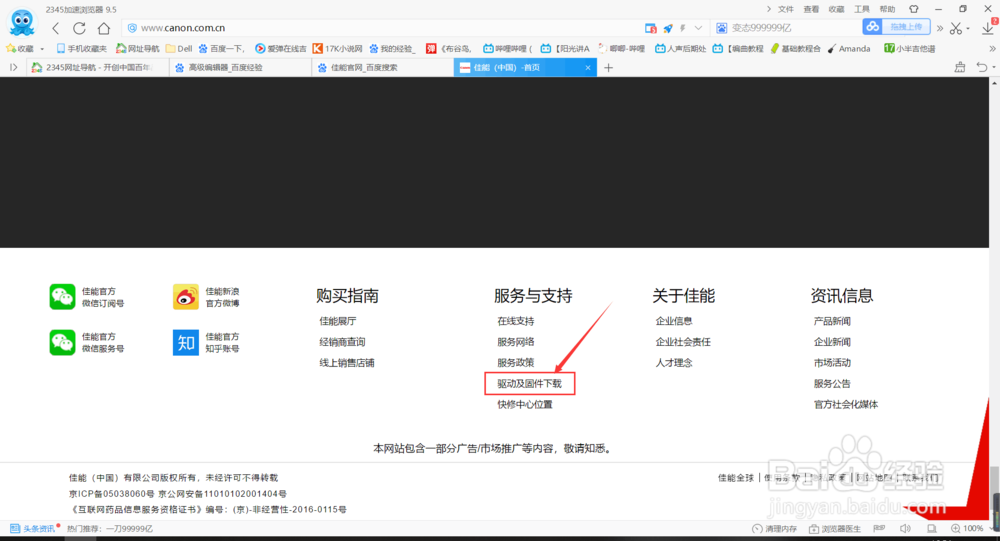Open a new tab with plus button
1000x541 pixels.
click(x=608, y=67)
